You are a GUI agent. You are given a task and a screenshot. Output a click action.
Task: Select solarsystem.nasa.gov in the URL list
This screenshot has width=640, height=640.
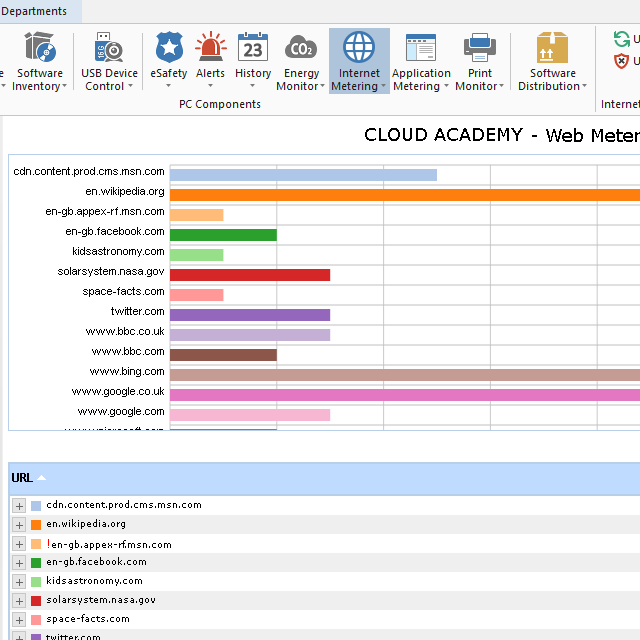pos(101,600)
